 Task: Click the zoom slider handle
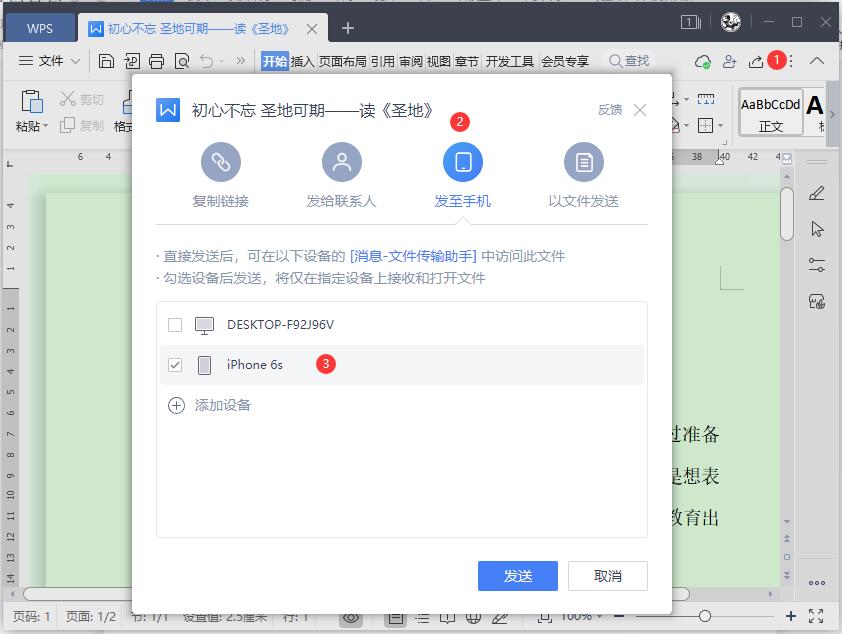[x=705, y=616]
